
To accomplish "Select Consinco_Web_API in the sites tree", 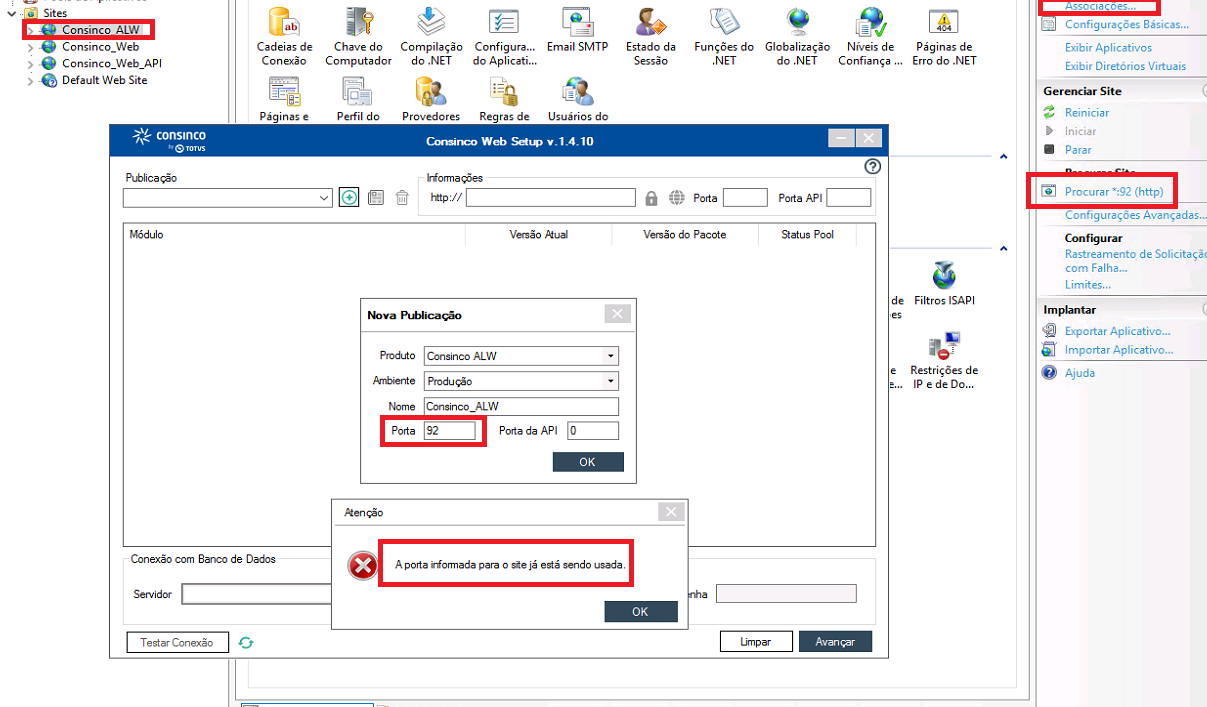I will pos(111,63).
